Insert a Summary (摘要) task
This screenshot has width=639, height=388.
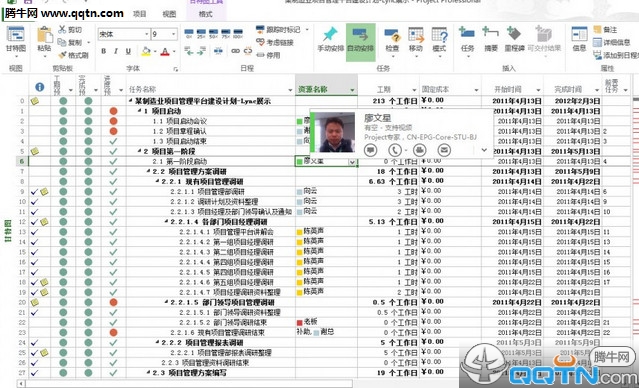point(491,40)
